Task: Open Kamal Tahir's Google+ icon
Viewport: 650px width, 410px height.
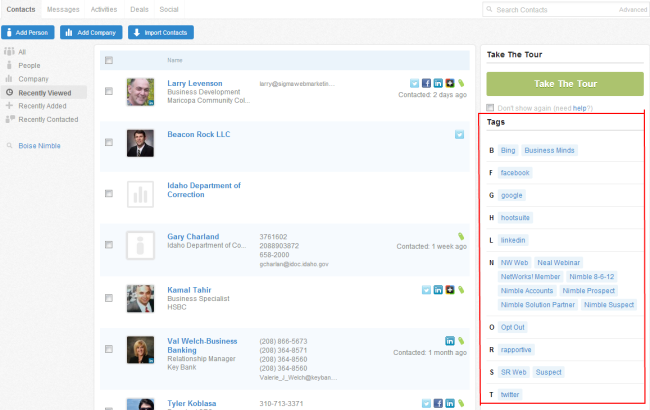Action: [x=450, y=290]
